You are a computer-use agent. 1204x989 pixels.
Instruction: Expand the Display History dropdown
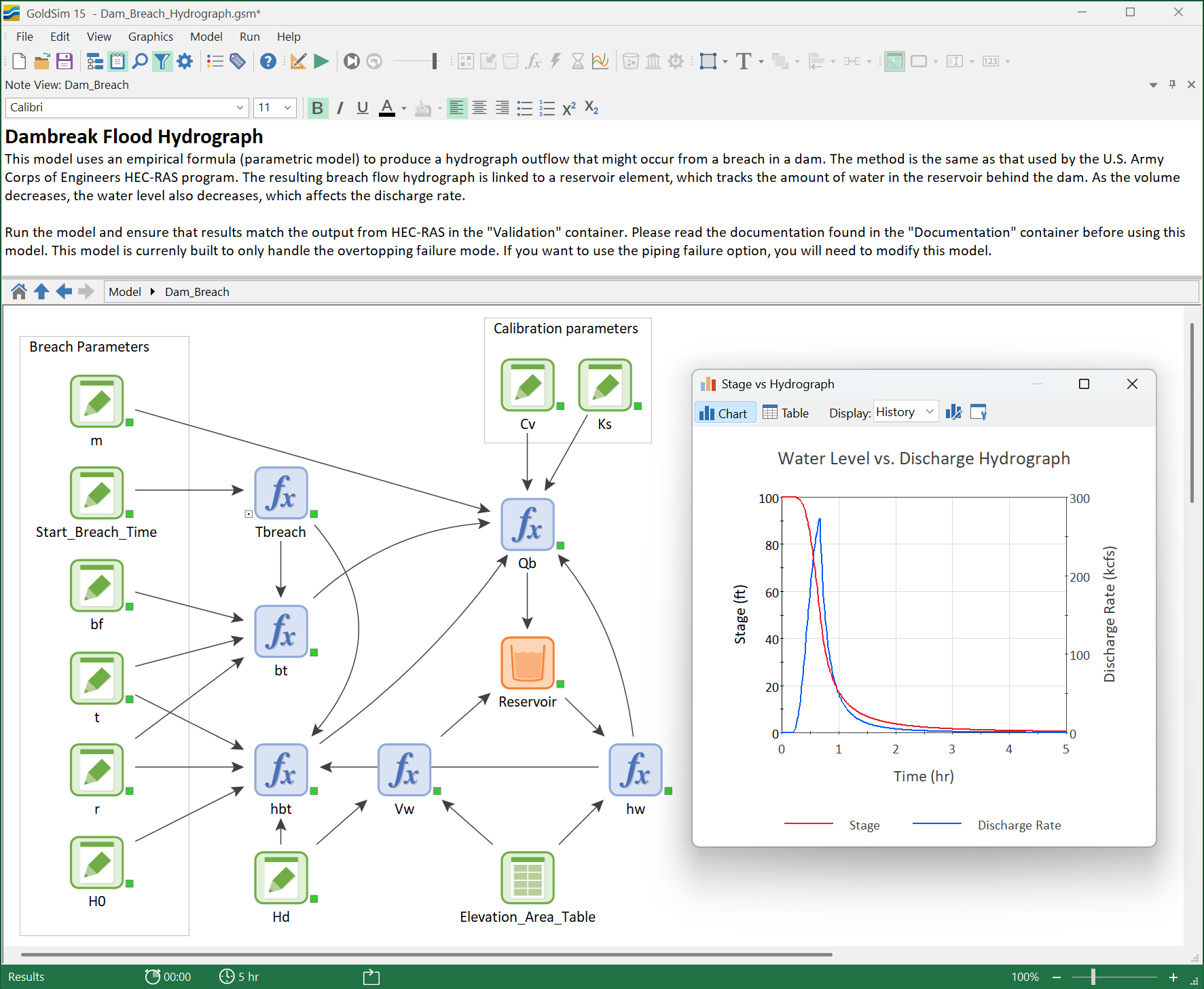tap(905, 412)
